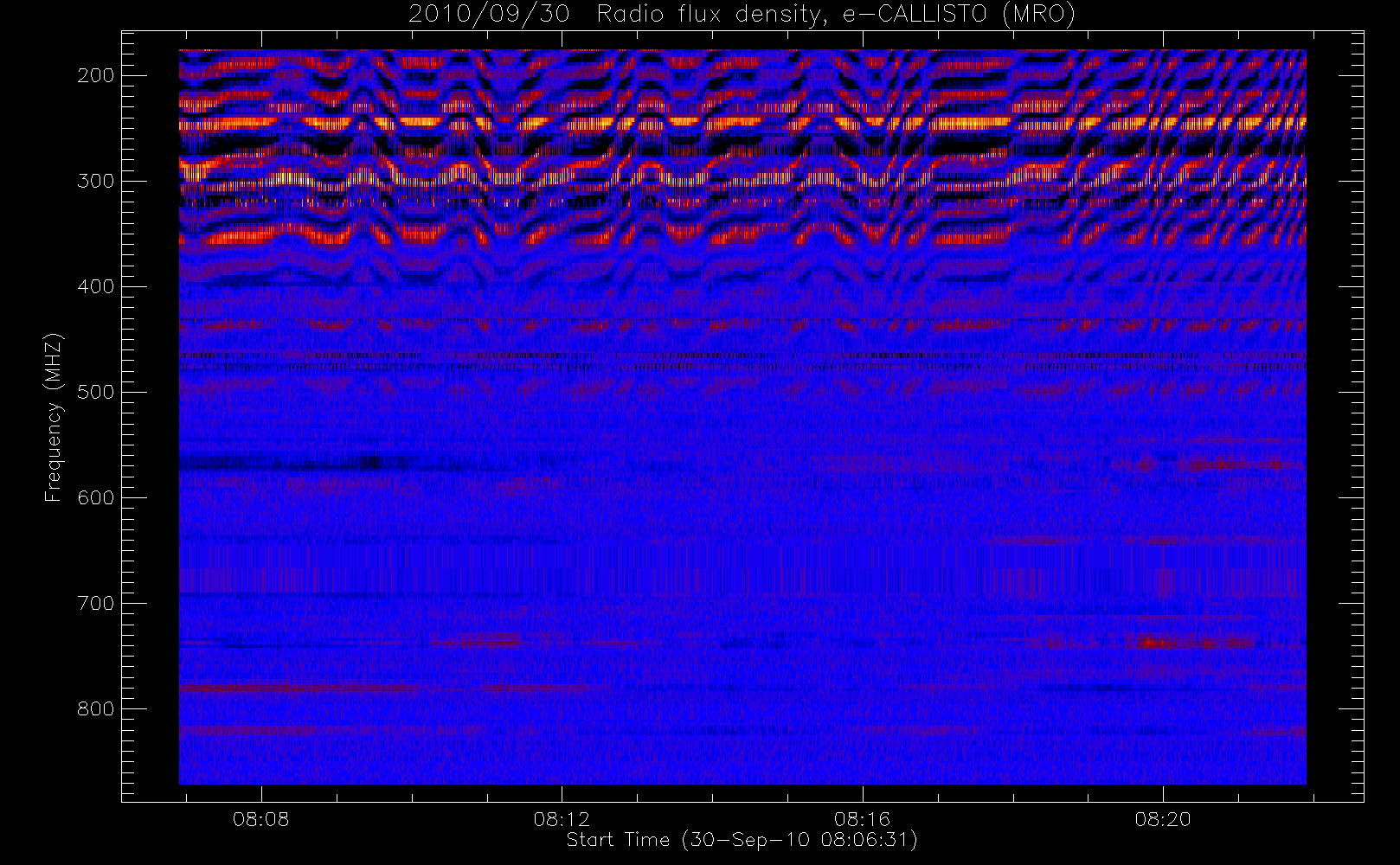
Task: Click the 'Frequency (MHZ)' axis label
Action: [x=54, y=417]
